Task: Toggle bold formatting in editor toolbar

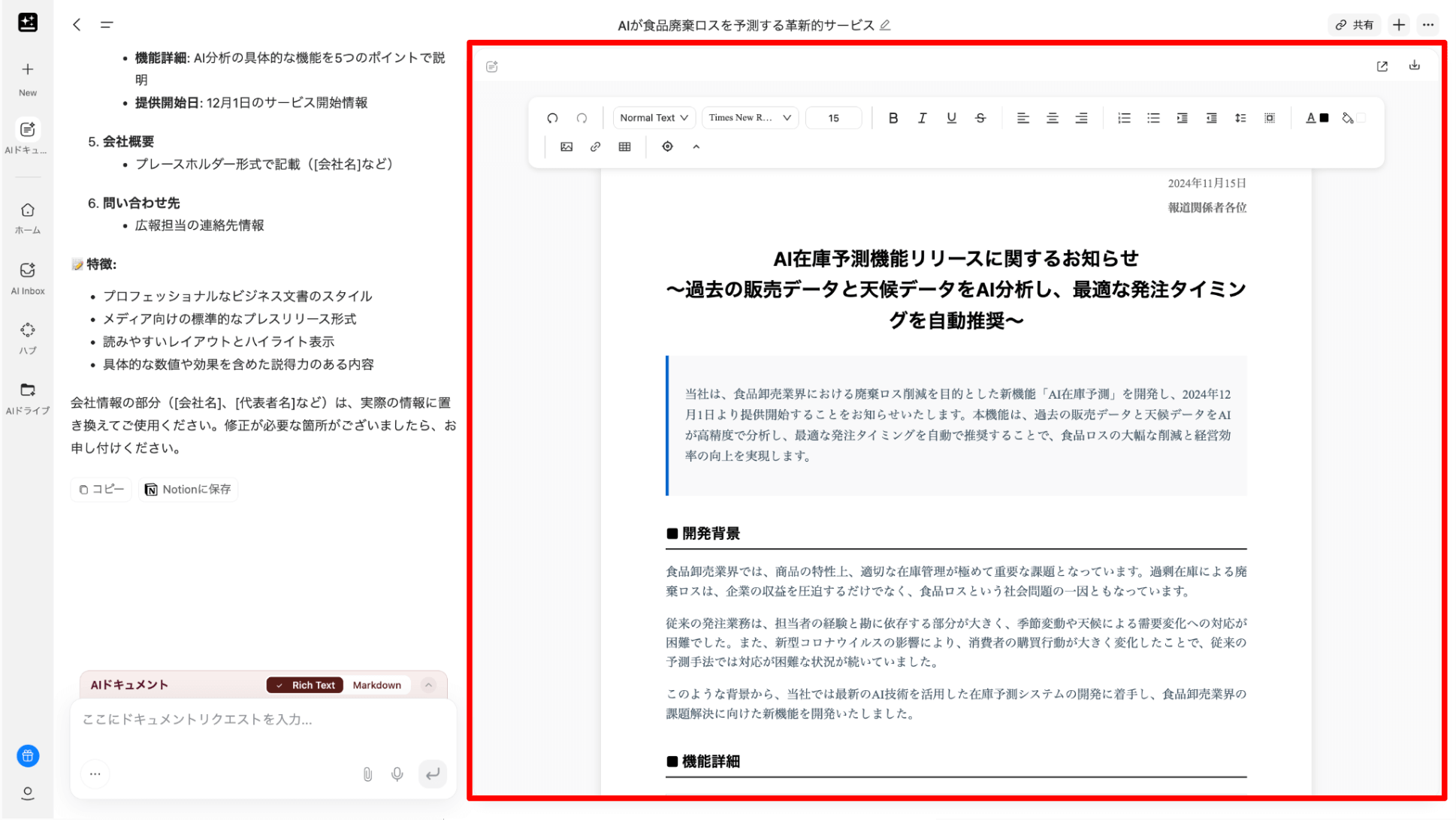Action: tap(893, 118)
